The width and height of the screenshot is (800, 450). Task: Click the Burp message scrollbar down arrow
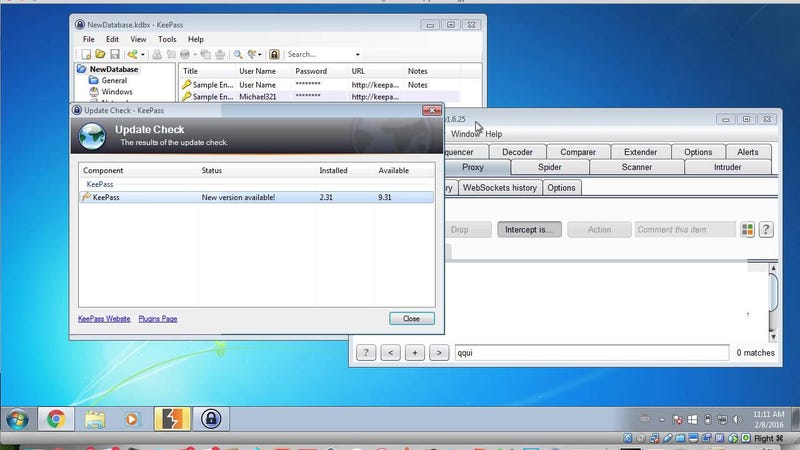tap(773, 337)
